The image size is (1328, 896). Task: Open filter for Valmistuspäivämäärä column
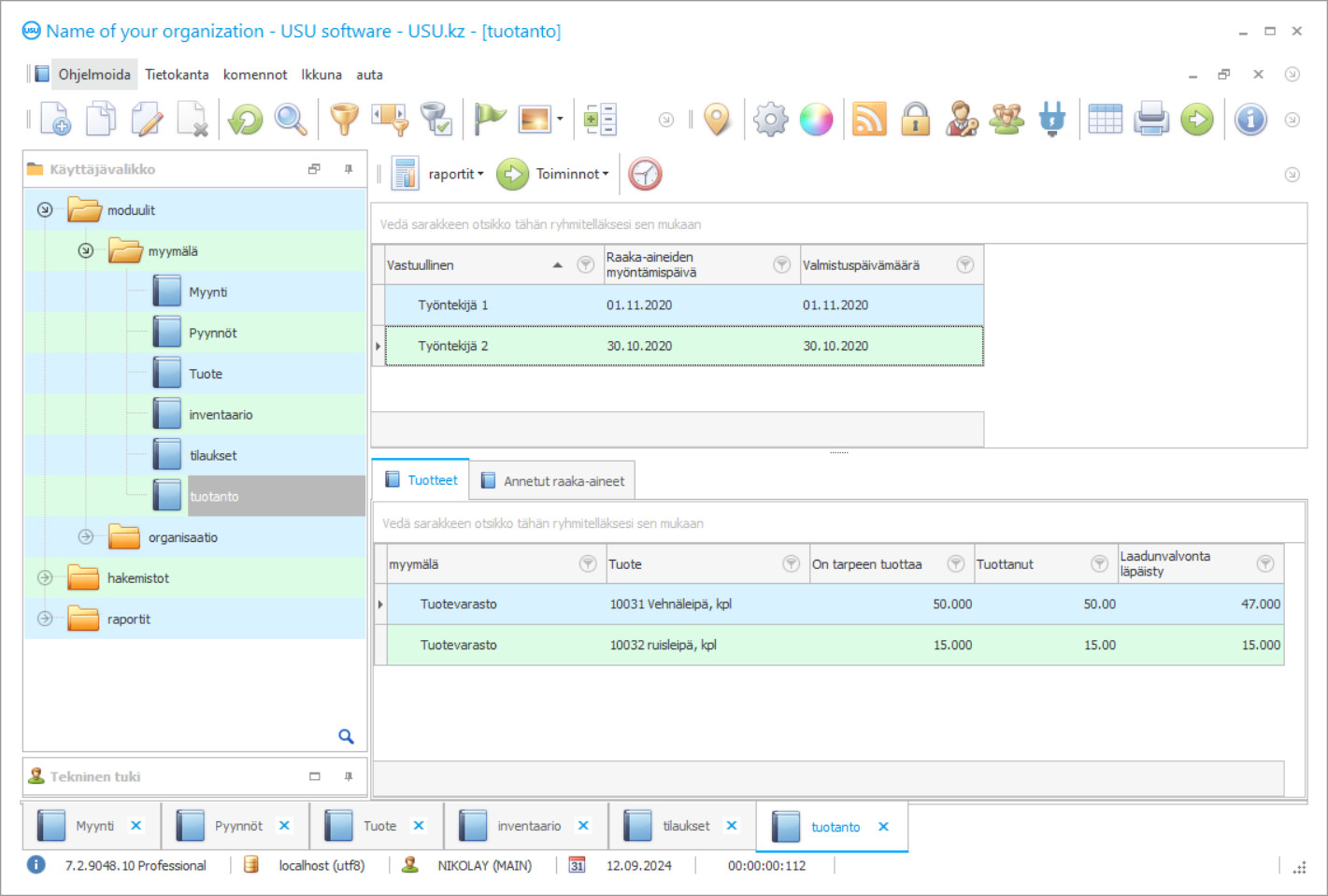(965, 264)
